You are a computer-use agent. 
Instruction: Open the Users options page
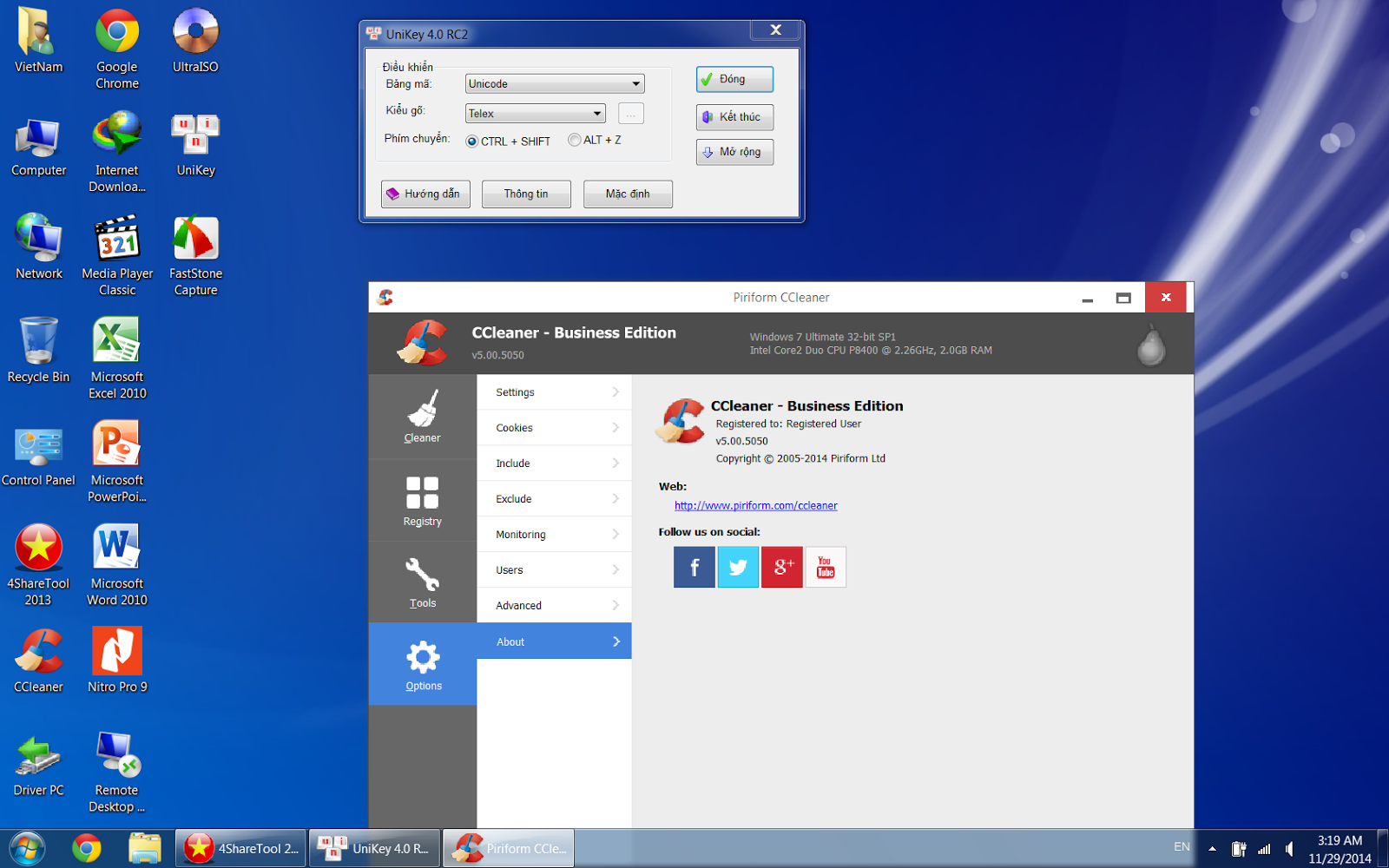coord(554,570)
